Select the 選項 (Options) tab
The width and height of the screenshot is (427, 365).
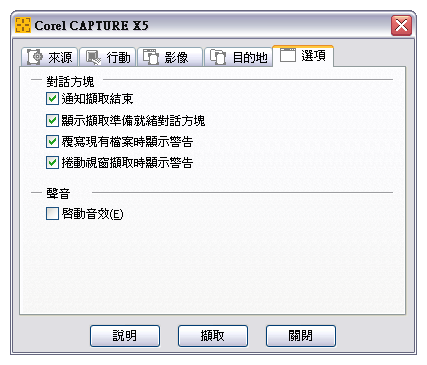(303, 56)
